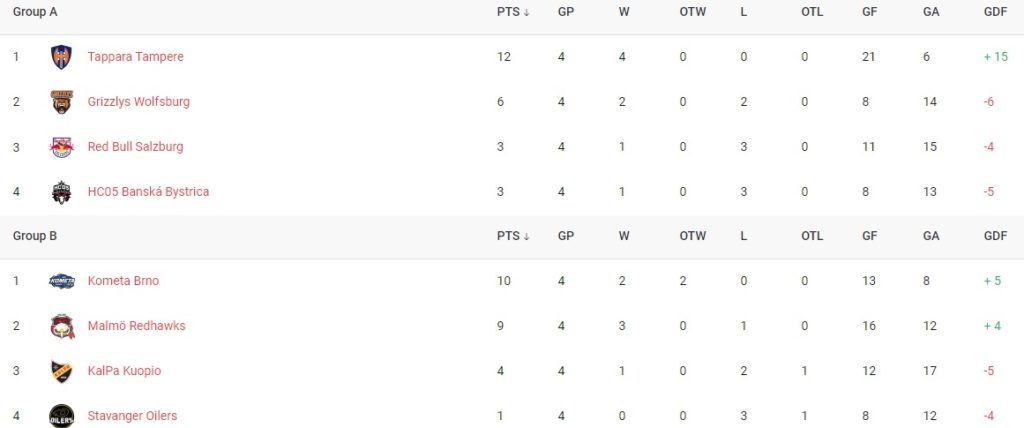Click the KalPa Kuopio team logo
Image resolution: width=1024 pixels, height=428 pixels.
61,371
